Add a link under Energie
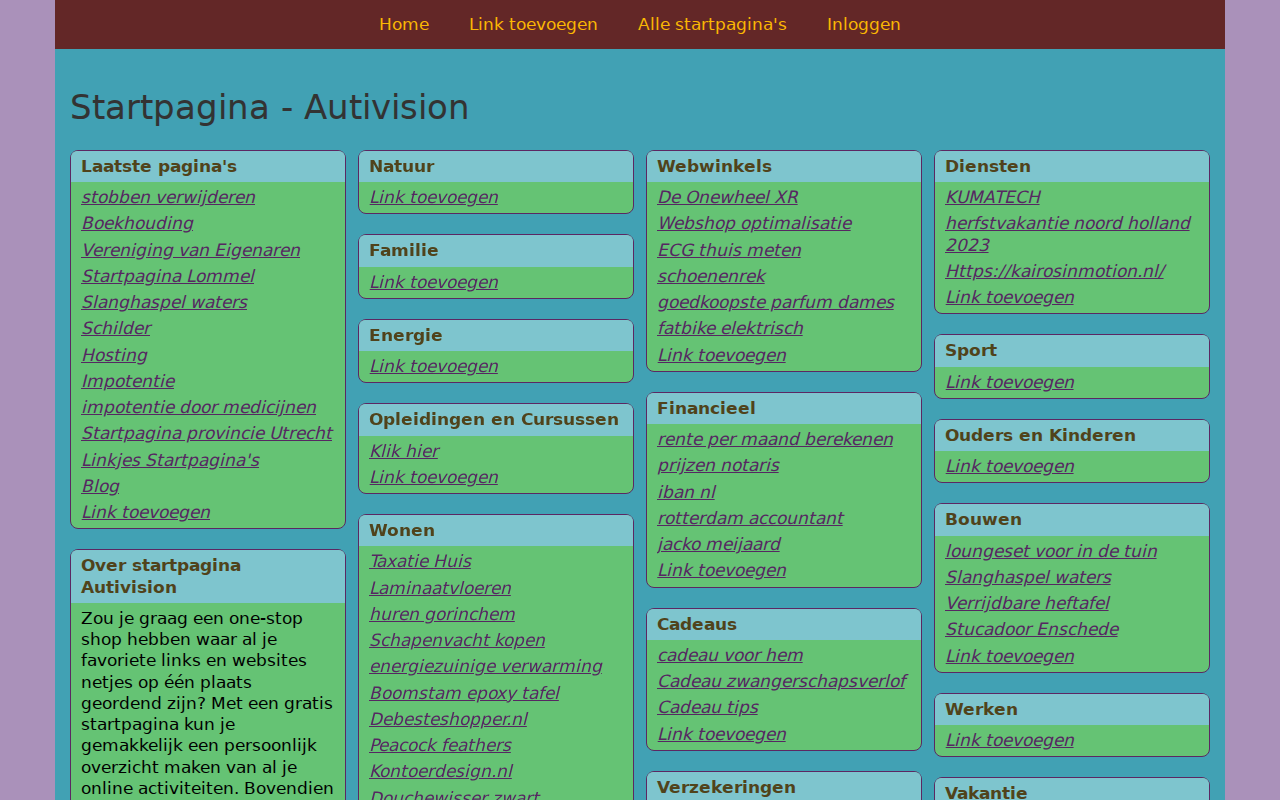Image resolution: width=1280 pixels, height=800 pixels. click(434, 366)
